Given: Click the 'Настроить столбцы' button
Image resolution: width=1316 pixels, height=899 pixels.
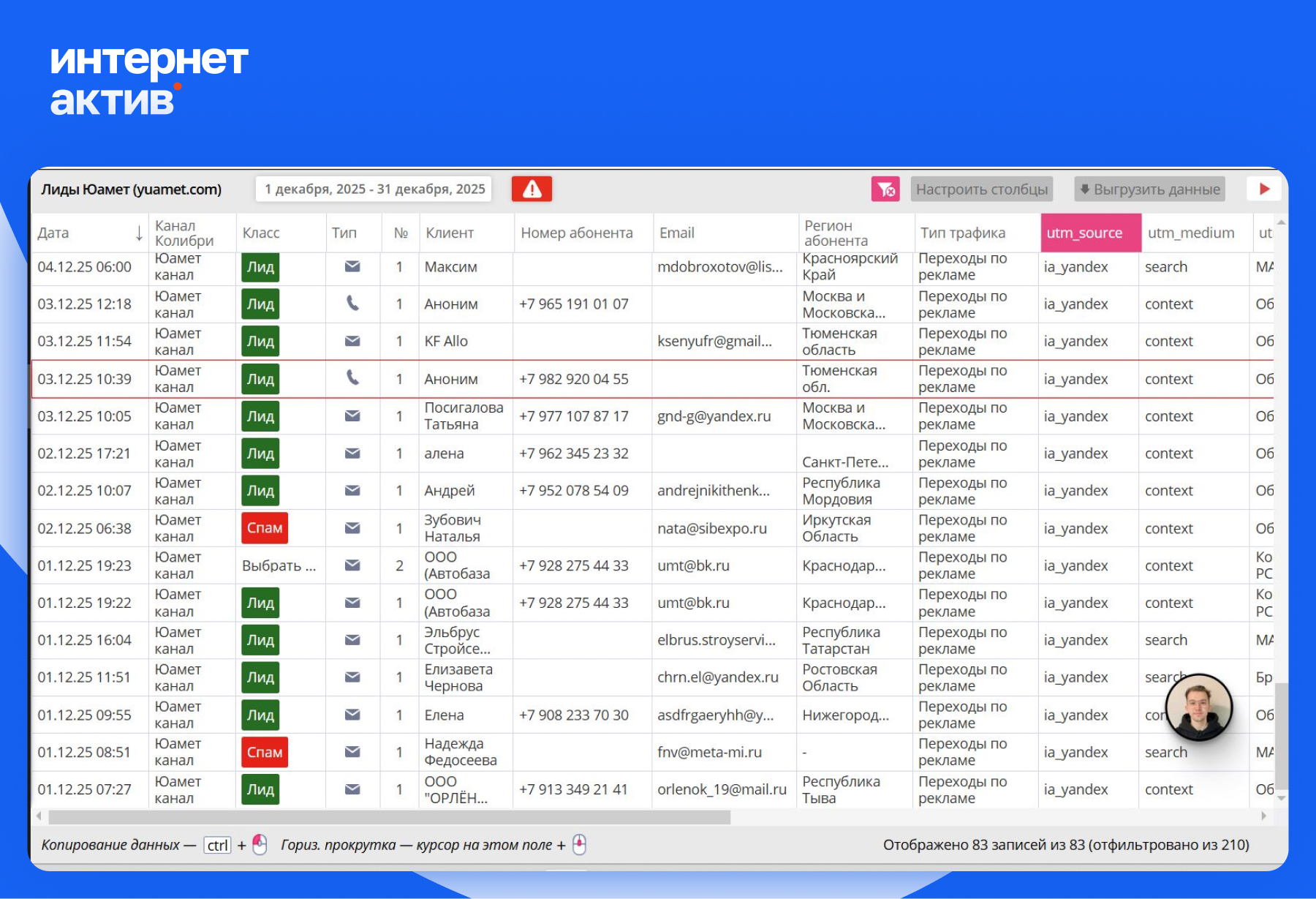Looking at the screenshot, I should [x=981, y=189].
